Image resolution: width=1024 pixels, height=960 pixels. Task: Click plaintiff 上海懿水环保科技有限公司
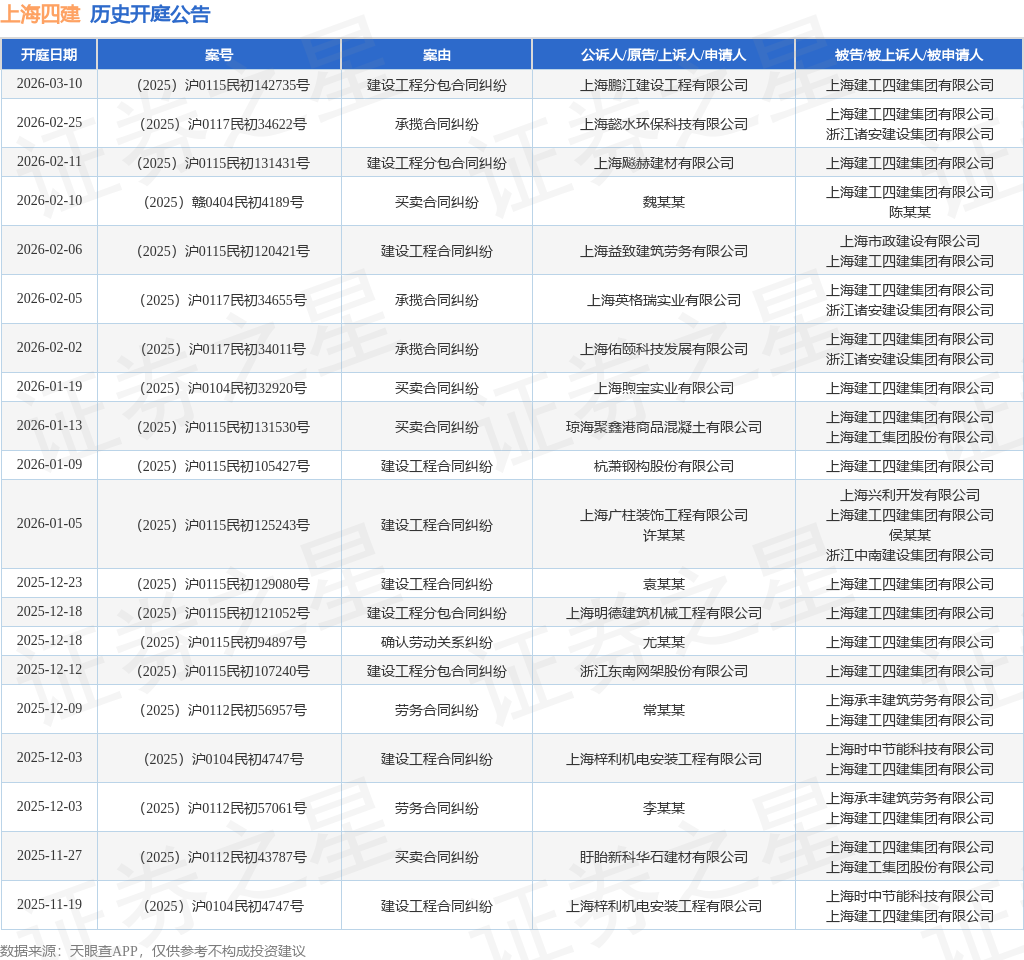(664, 124)
